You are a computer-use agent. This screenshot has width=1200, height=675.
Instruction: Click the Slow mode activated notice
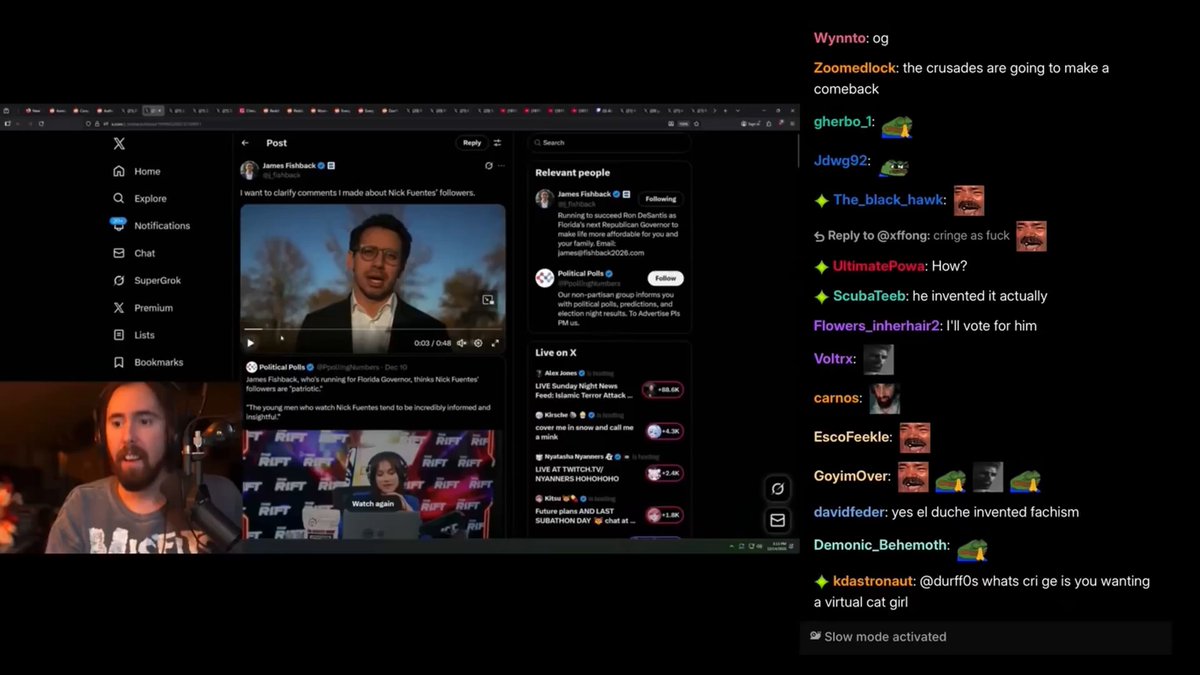click(985, 637)
